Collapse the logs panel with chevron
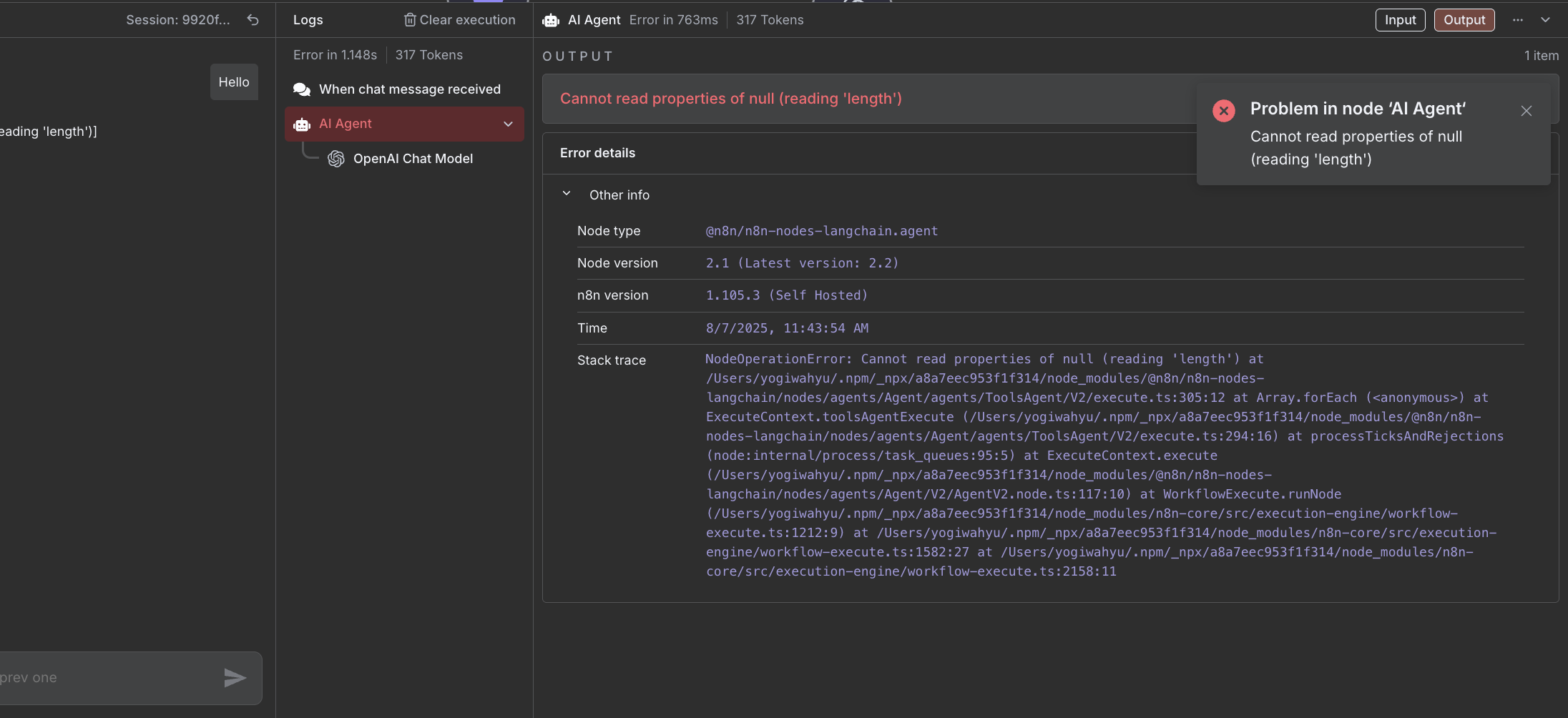 coord(1545,20)
